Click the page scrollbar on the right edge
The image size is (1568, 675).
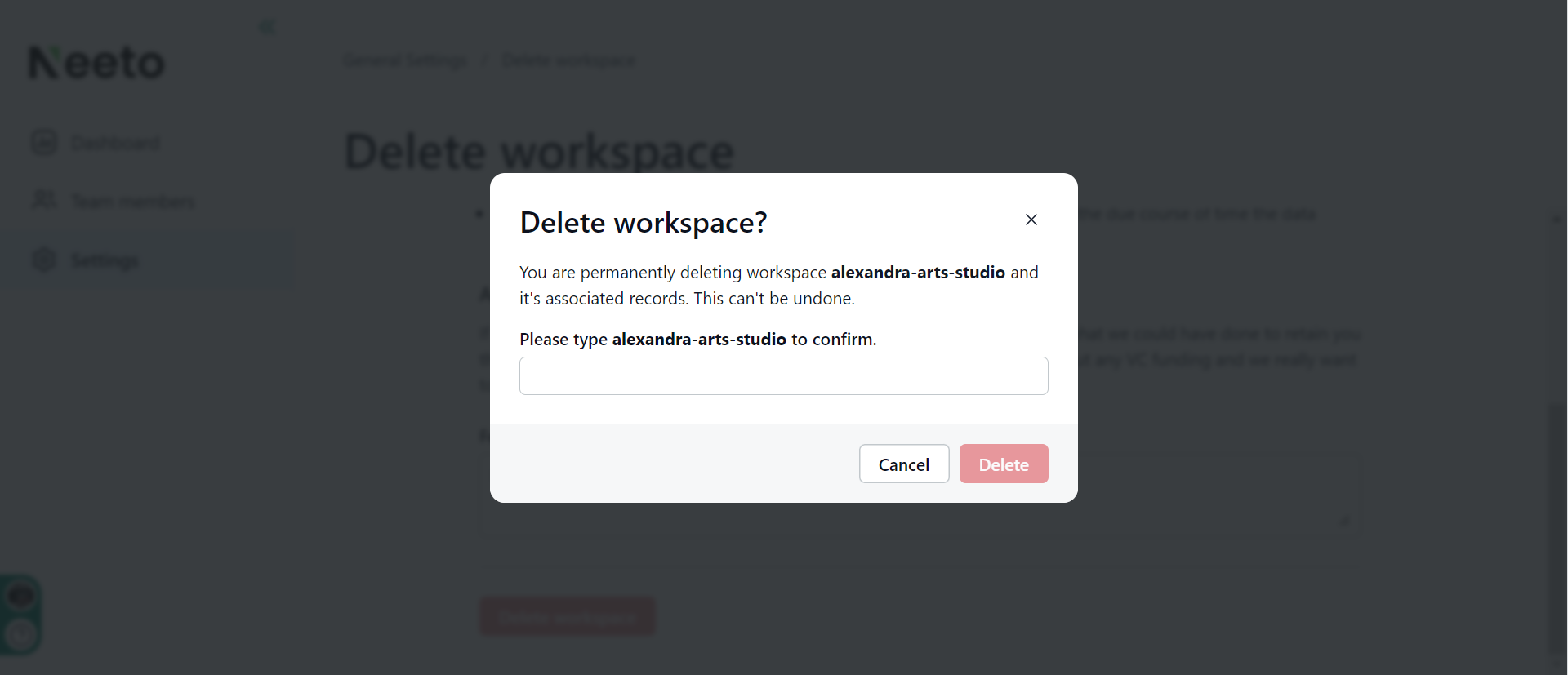[x=1557, y=490]
